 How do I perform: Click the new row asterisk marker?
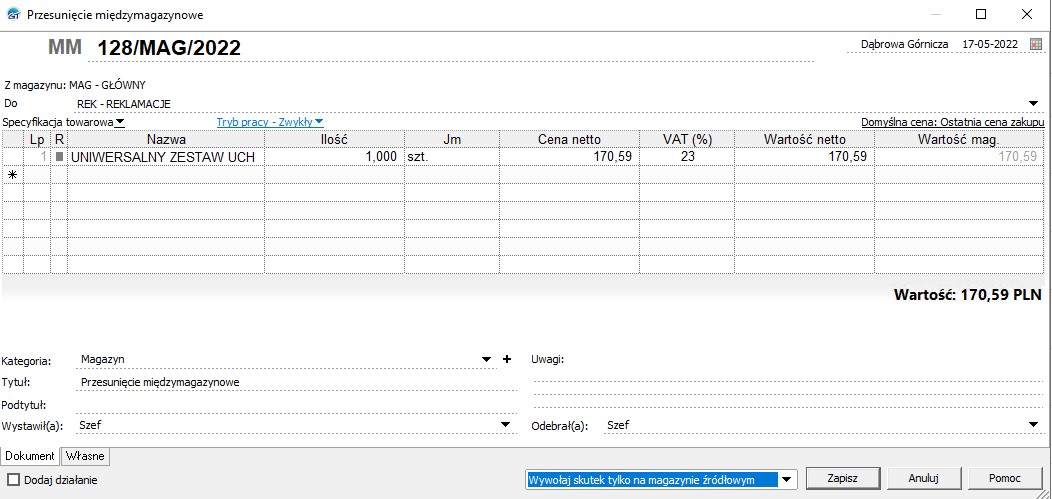click(12, 175)
